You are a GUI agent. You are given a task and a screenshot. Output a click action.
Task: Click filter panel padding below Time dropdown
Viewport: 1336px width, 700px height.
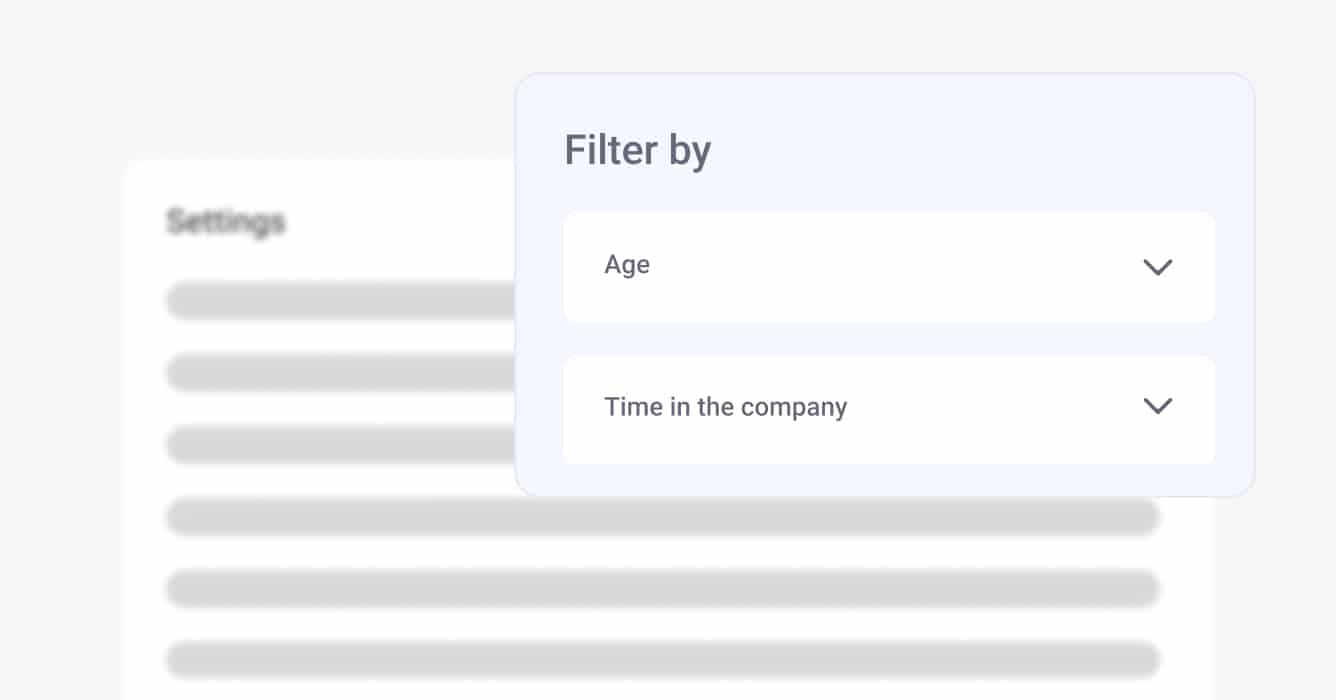click(888, 480)
